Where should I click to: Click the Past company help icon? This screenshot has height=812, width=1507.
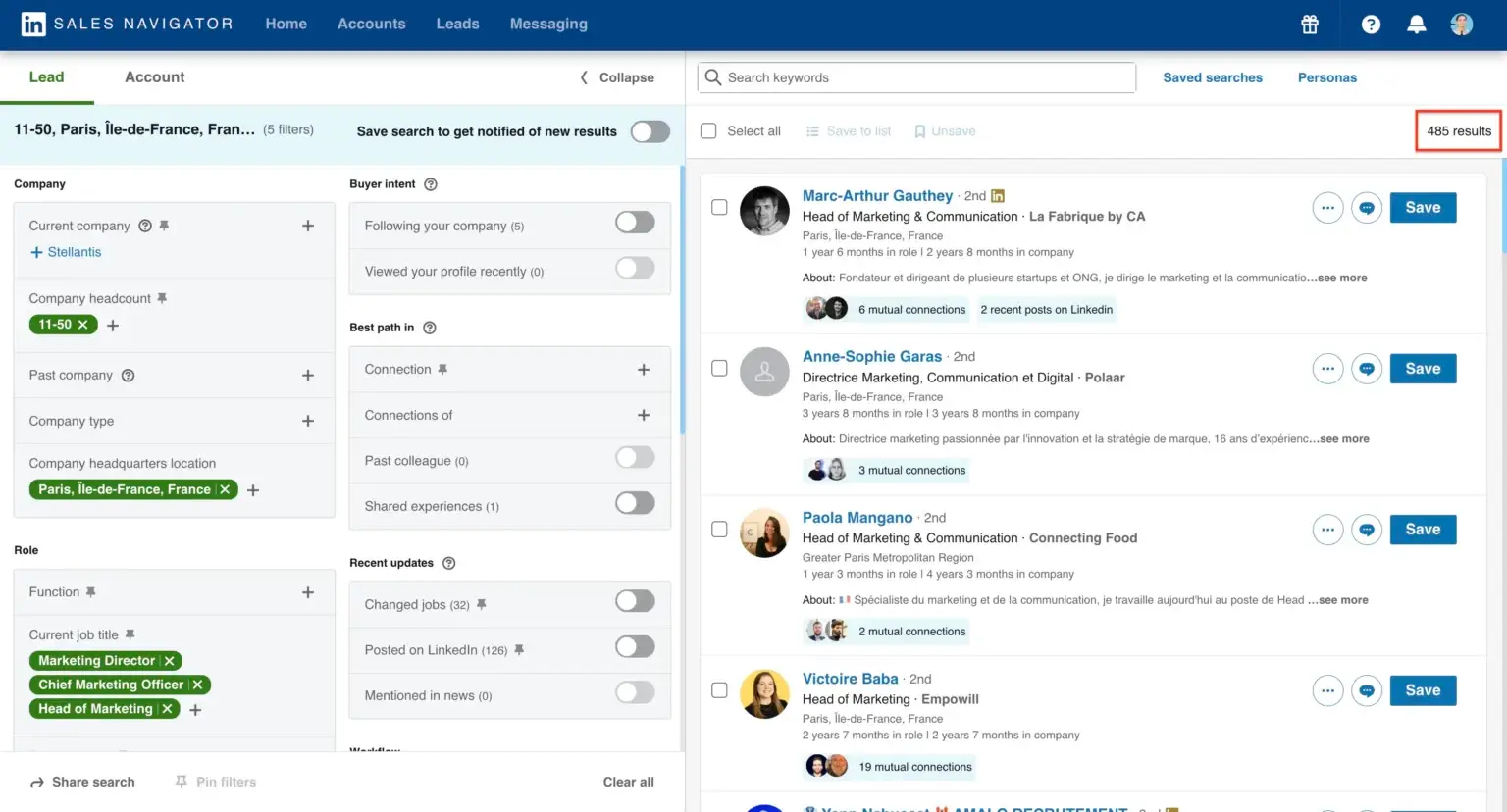click(x=128, y=376)
